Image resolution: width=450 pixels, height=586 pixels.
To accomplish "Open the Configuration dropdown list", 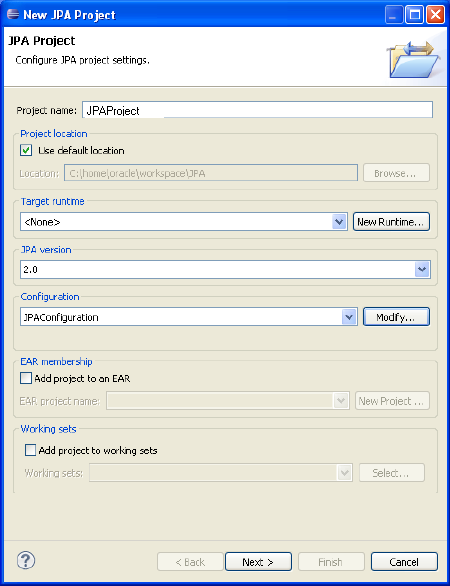I will click(x=349, y=317).
